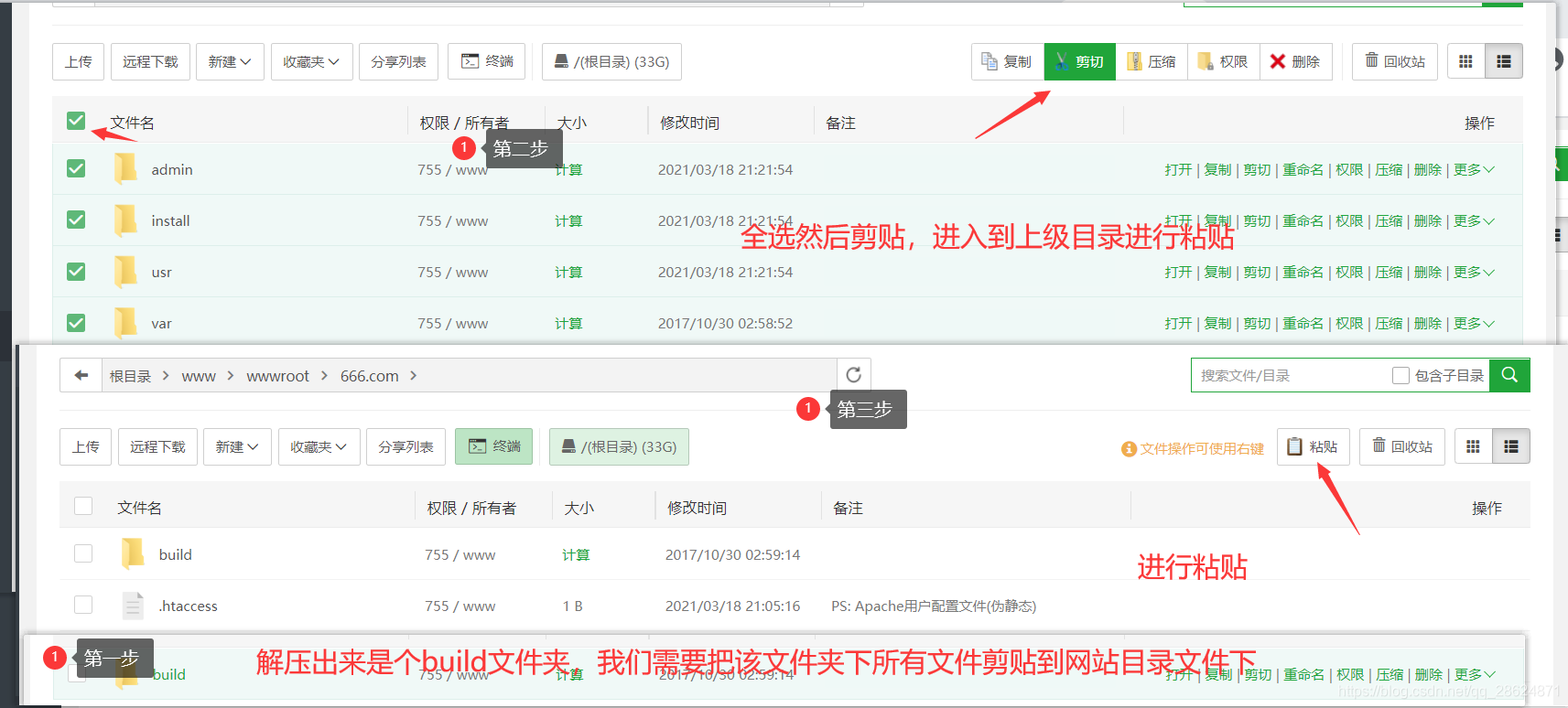Go to 666.com breadcrumb

[369, 376]
